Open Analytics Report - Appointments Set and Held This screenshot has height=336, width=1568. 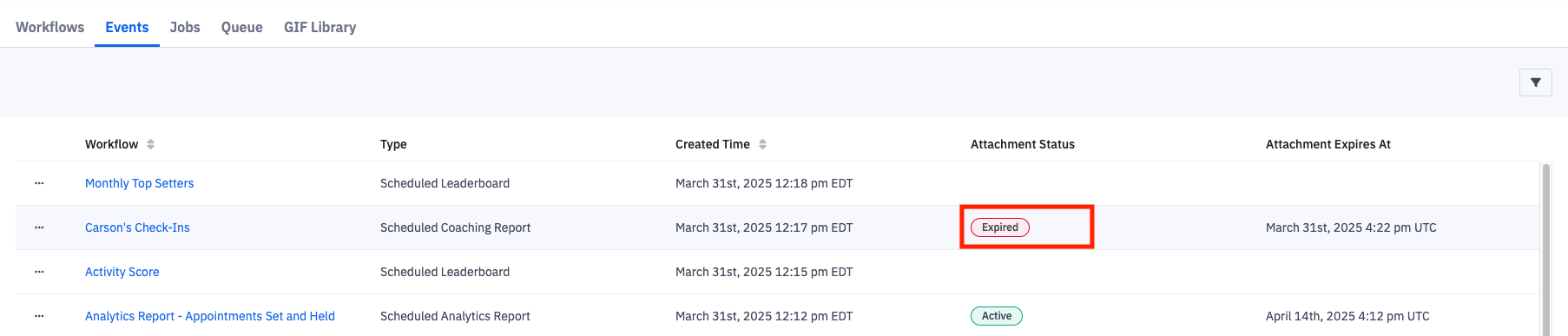[210, 316]
